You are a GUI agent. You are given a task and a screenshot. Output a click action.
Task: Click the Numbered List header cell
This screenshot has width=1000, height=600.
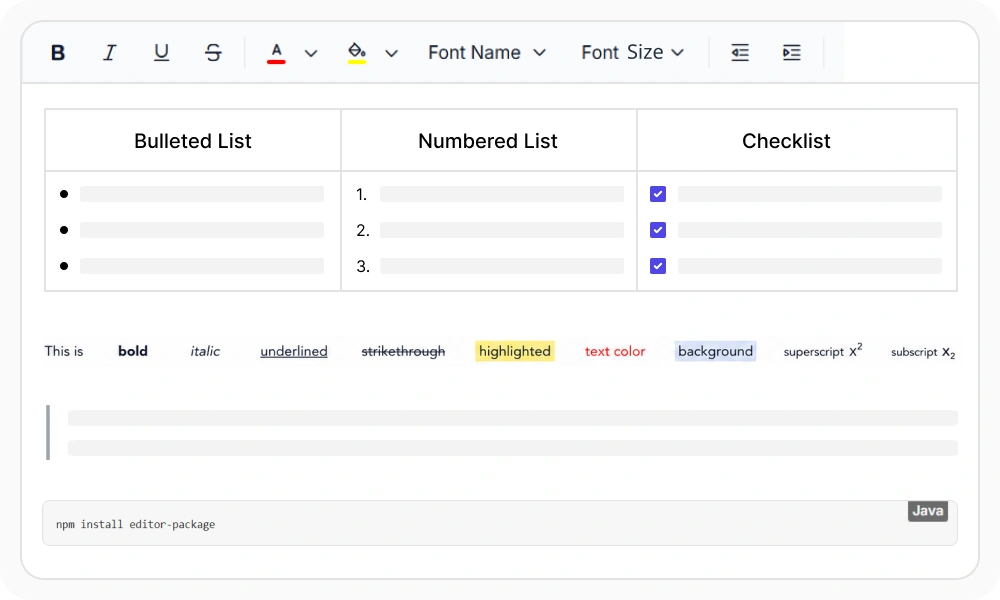point(489,140)
